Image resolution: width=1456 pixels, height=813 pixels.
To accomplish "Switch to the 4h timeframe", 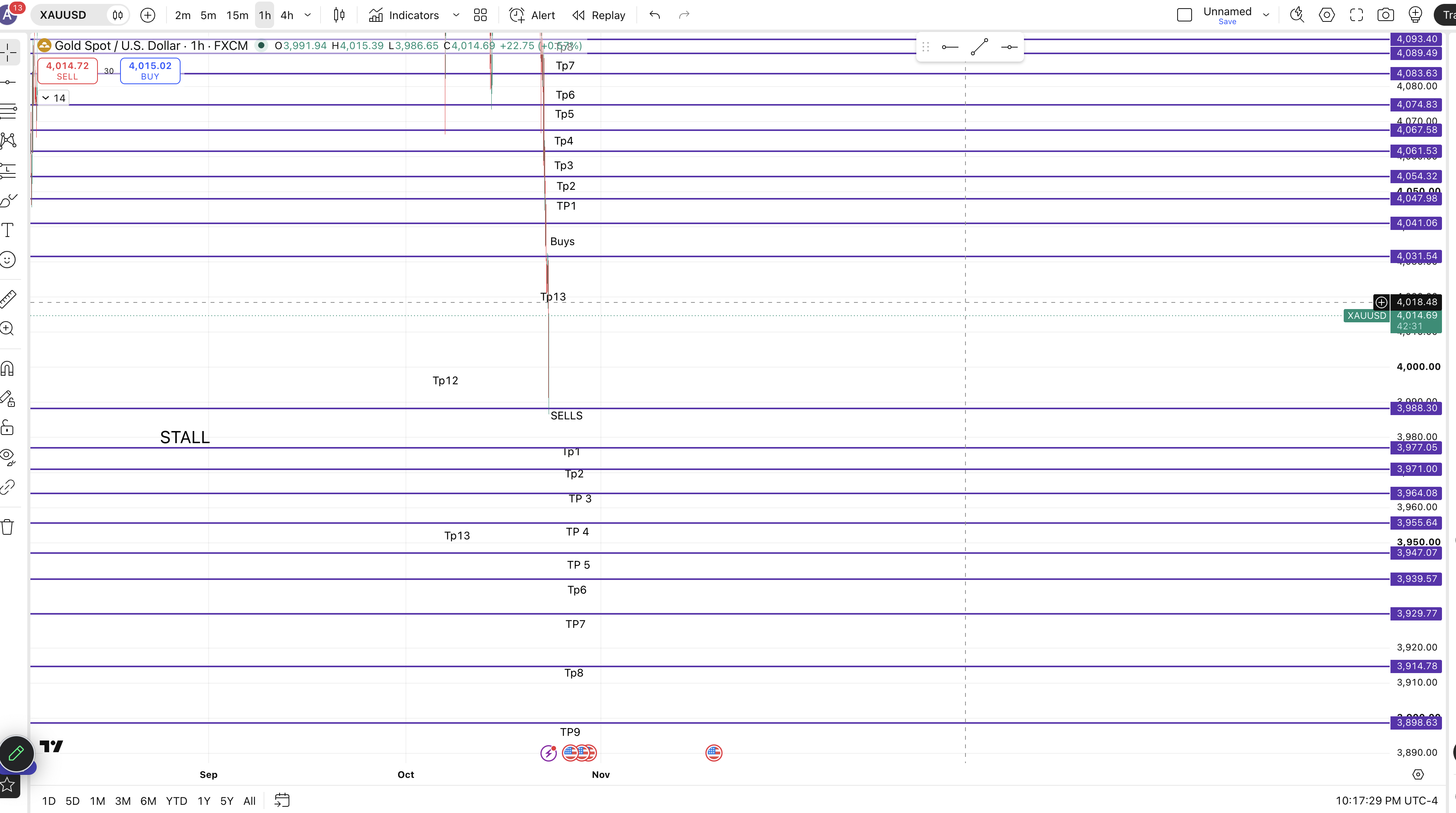I will (x=287, y=15).
